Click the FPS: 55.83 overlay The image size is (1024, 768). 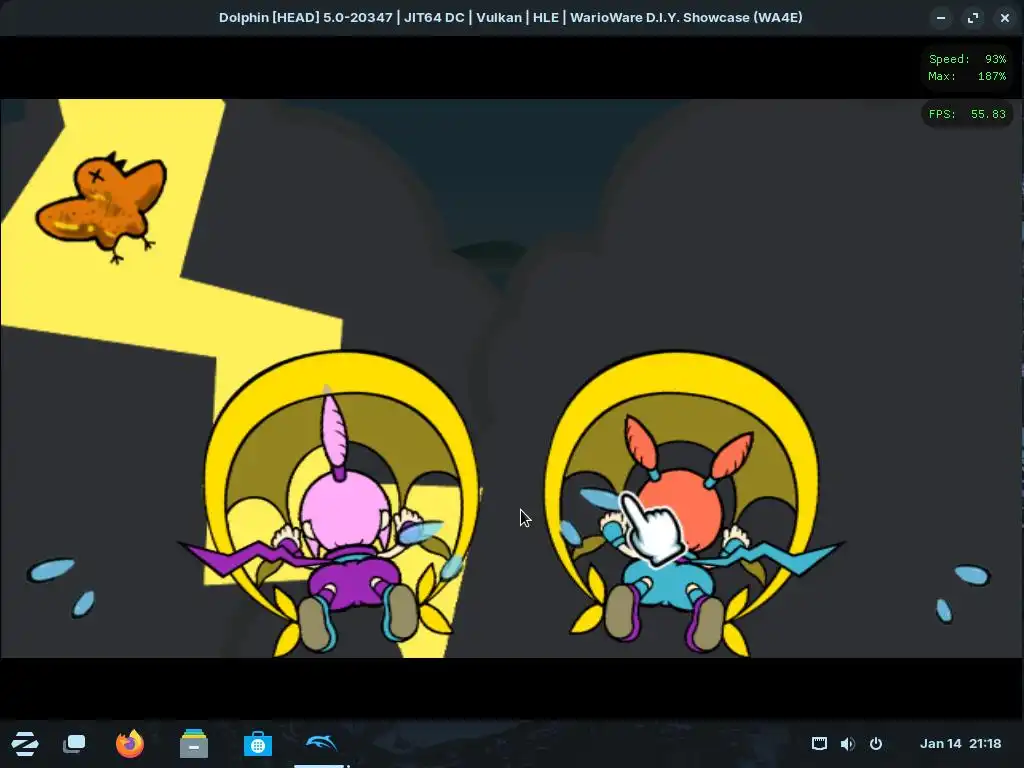967,114
